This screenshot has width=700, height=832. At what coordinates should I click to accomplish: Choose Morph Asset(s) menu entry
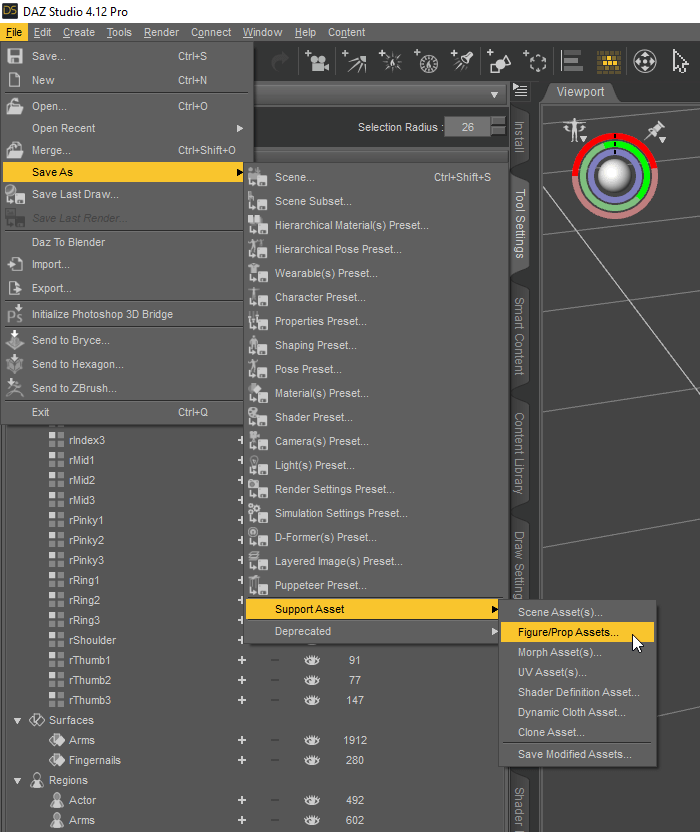coord(577,652)
